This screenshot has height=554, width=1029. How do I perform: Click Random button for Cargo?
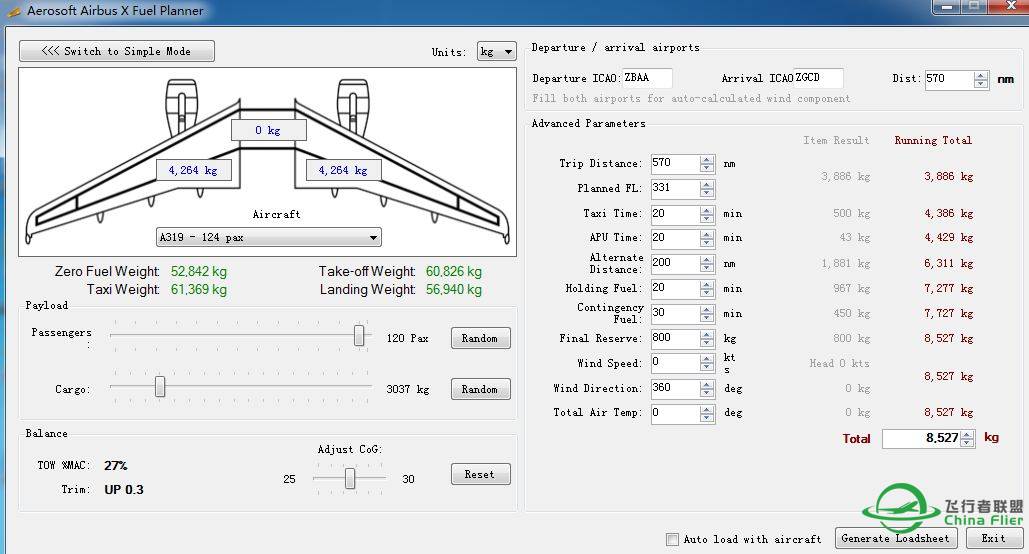coord(480,389)
